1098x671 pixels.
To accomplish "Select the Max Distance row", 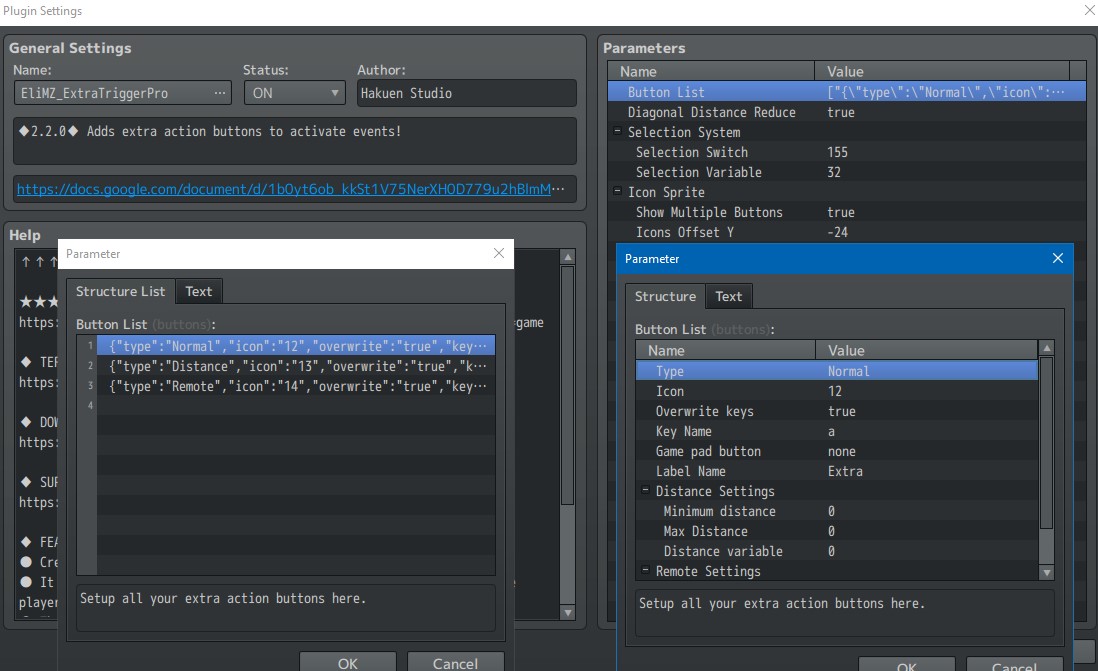I will [837, 532].
